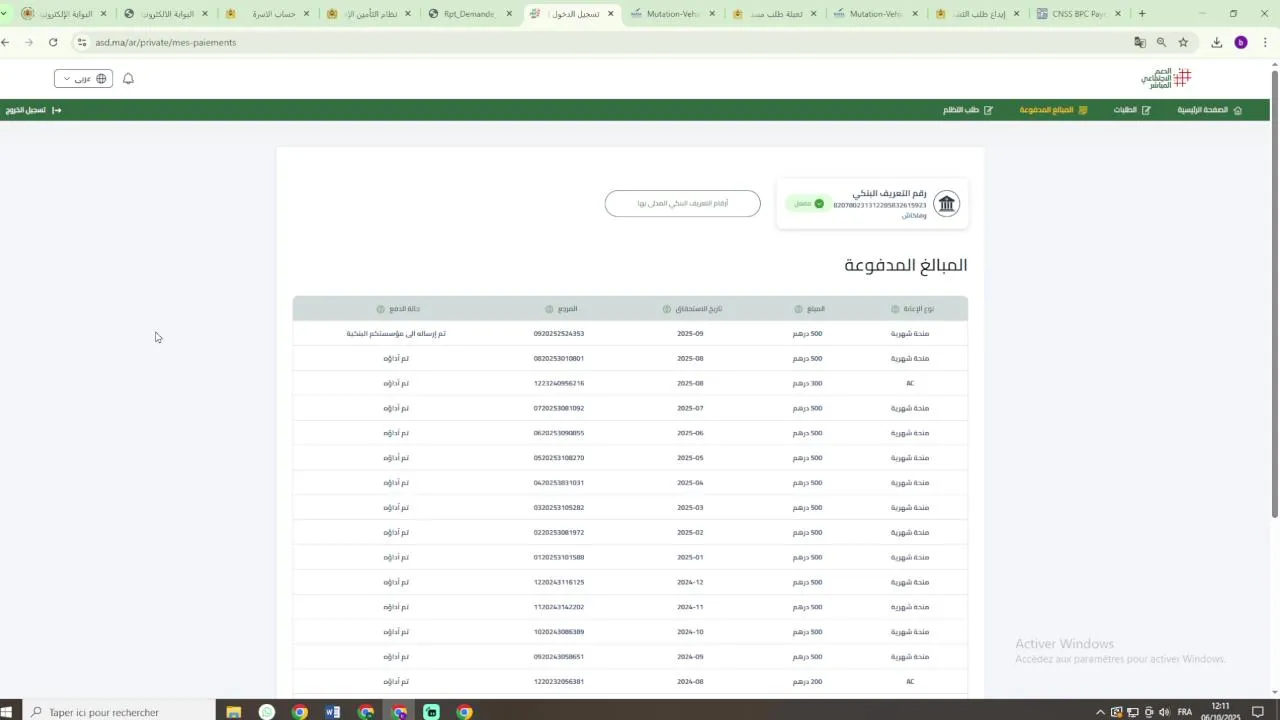Go forward in browser history
The image size is (1280, 720).
pyautogui.click(x=28, y=43)
